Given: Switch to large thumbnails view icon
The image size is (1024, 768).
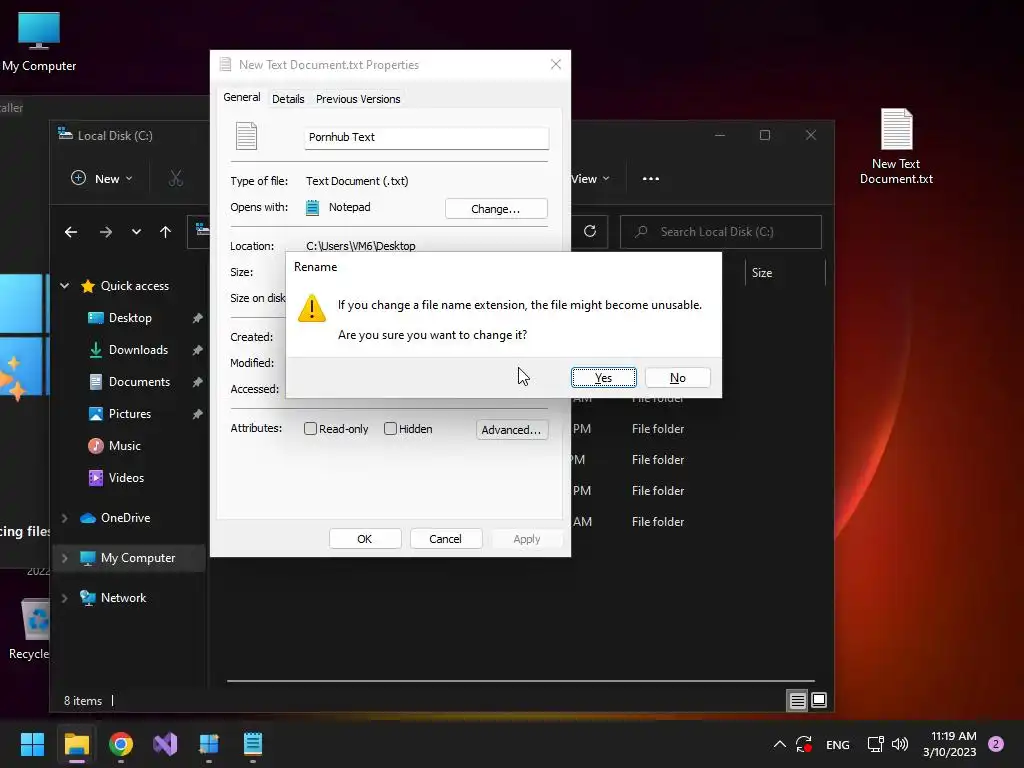Looking at the screenshot, I should 819,701.
